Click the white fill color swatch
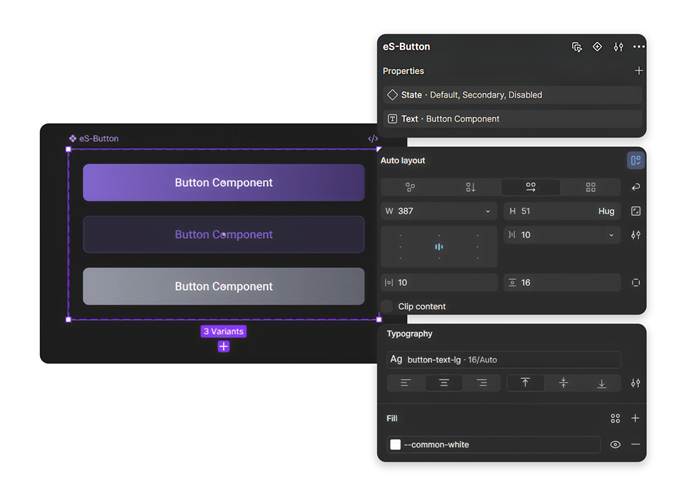 395,444
